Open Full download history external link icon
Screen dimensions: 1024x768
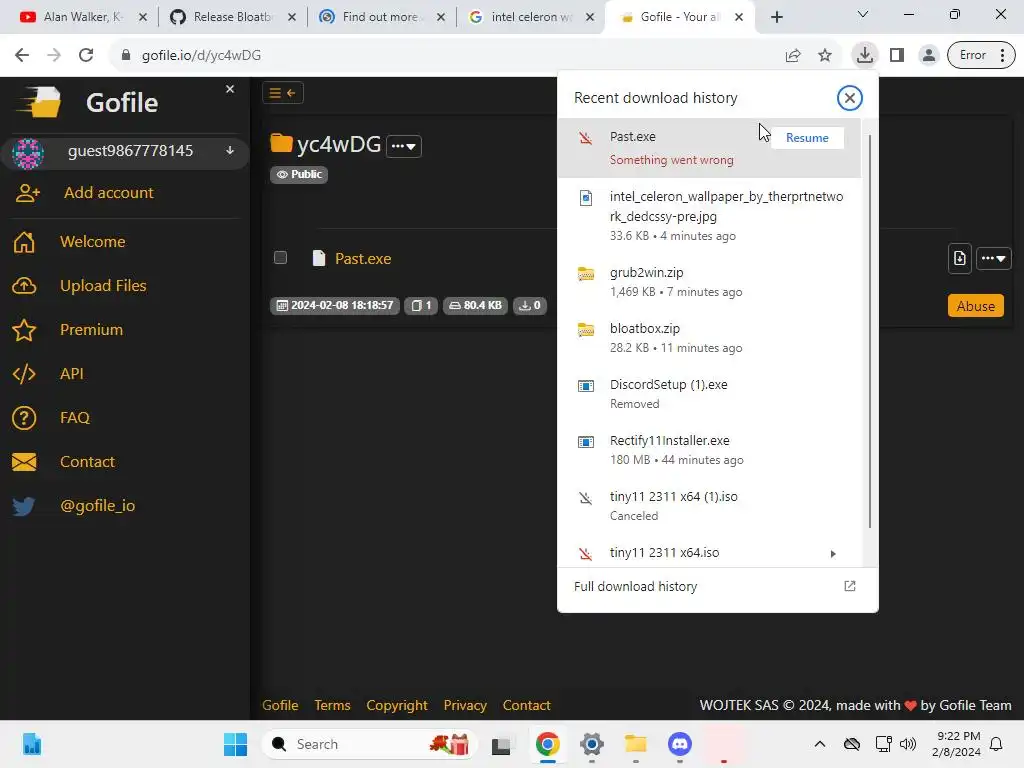click(850, 586)
